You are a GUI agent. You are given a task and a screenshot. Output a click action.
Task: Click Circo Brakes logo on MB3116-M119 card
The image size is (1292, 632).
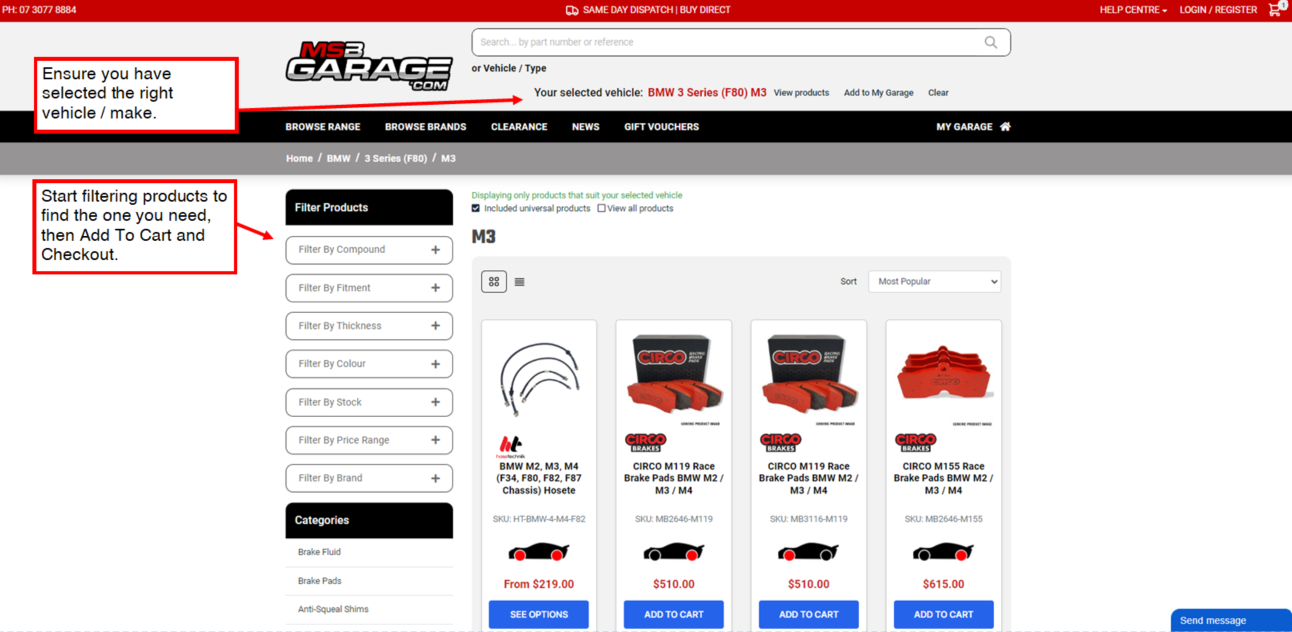(x=780, y=442)
